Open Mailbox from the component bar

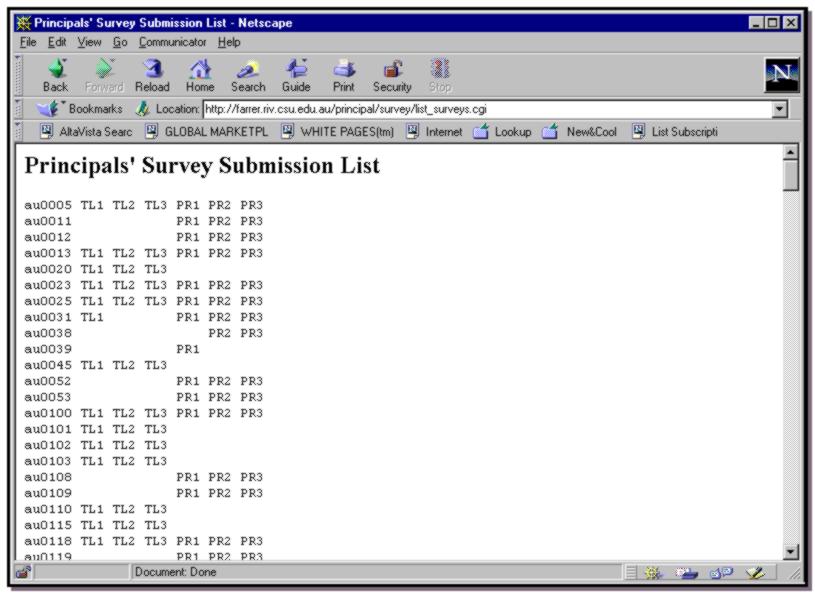point(686,573)
